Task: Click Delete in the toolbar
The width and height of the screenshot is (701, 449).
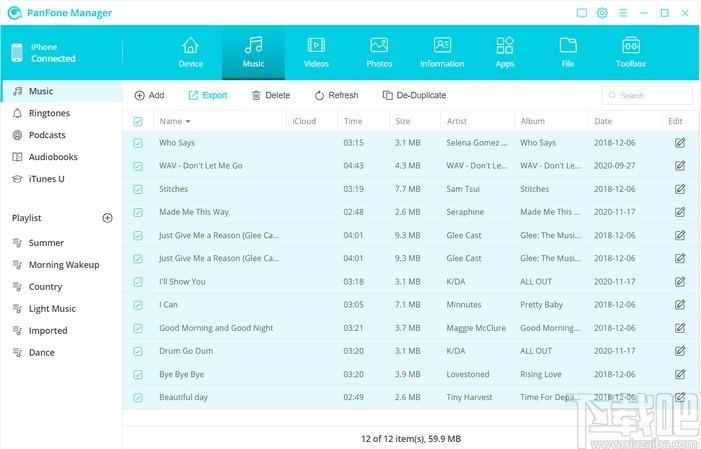Action: click(x=270, y=95)
